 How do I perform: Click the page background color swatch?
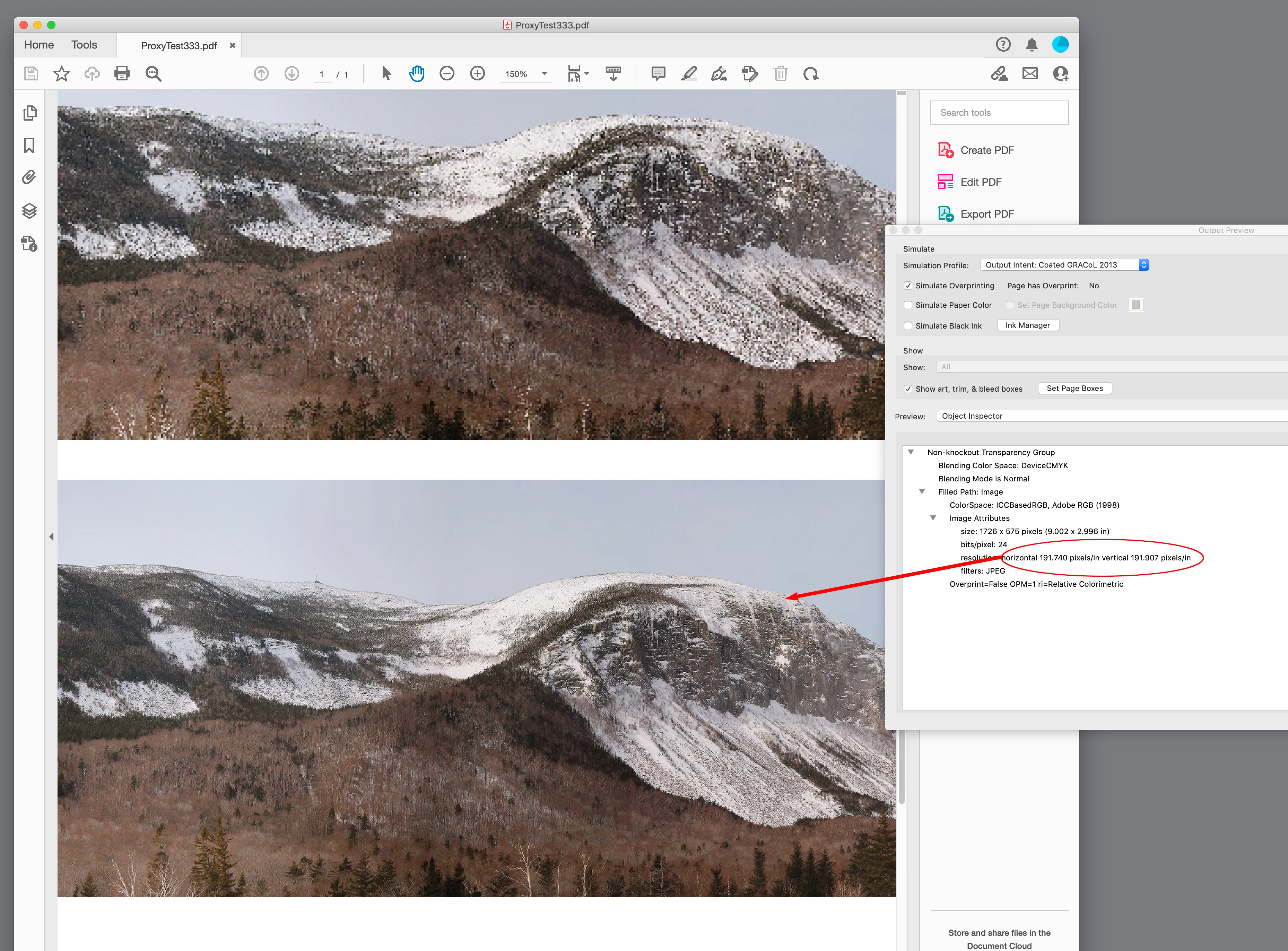pos(1135,305)
